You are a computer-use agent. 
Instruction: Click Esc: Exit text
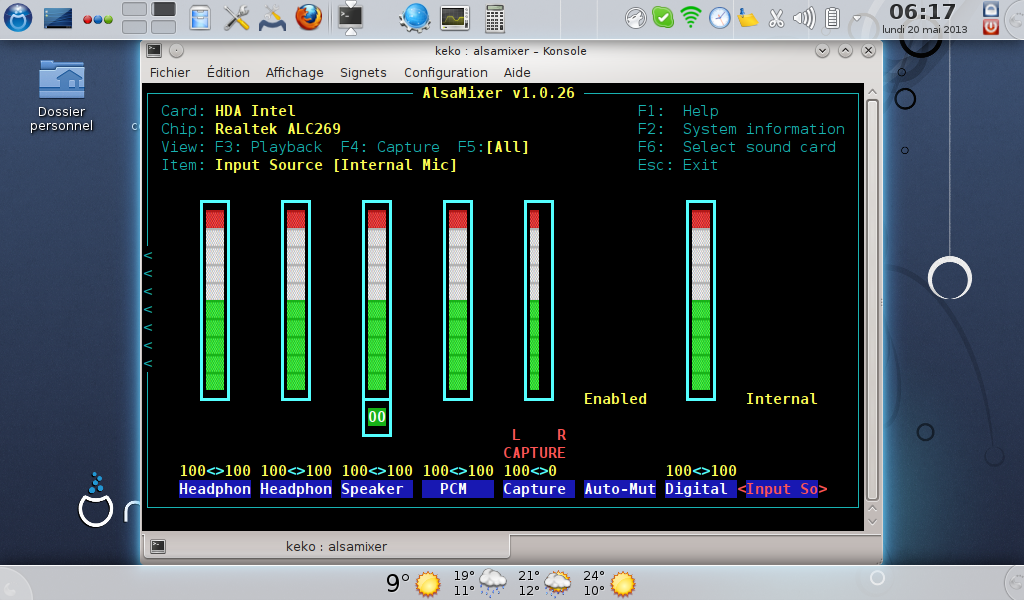click(677, 165)
